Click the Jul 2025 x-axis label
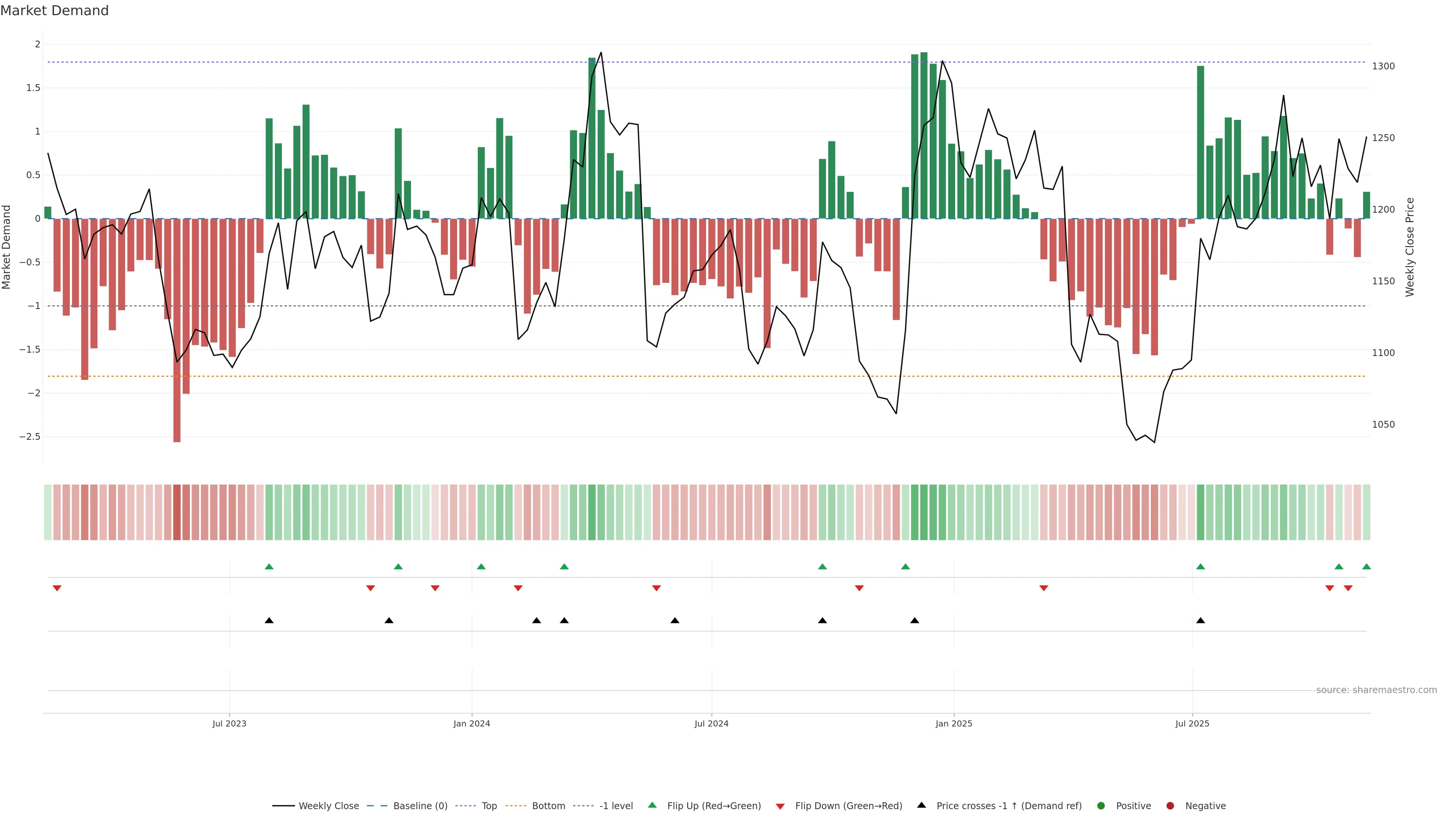This screenshot has width=1456, height=819. (1192, 723)
